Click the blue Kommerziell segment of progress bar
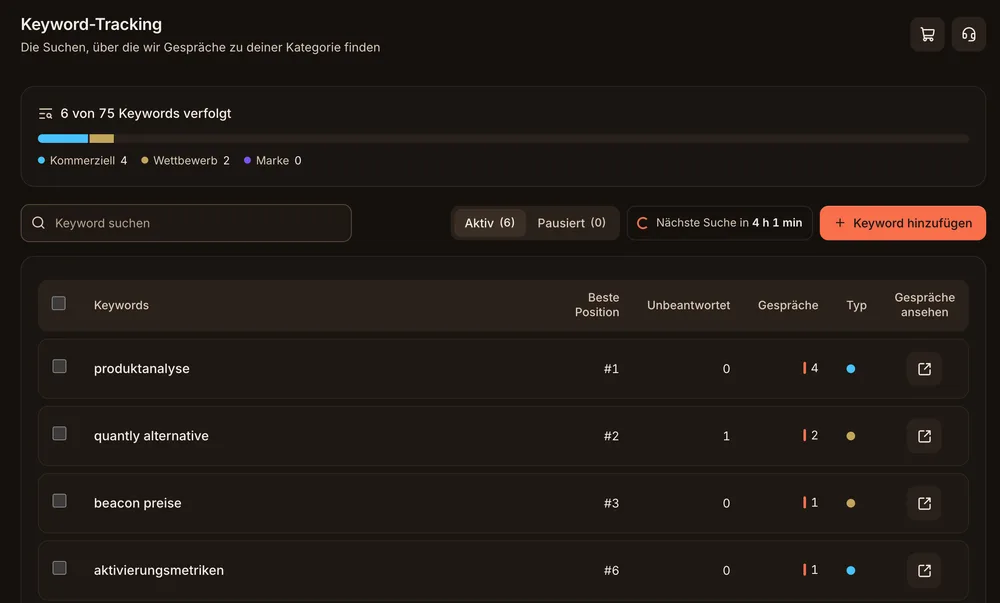 coord(63,138)
